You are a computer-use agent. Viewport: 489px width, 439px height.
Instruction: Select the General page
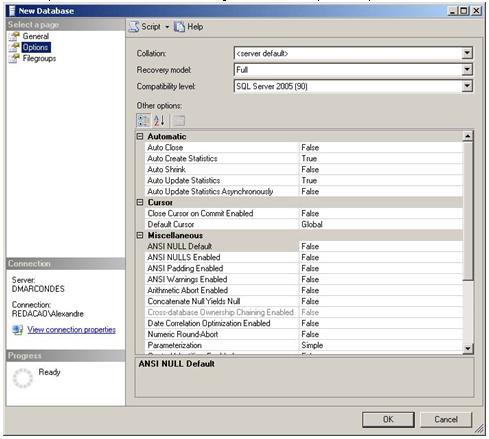click(x=36, y=36)
